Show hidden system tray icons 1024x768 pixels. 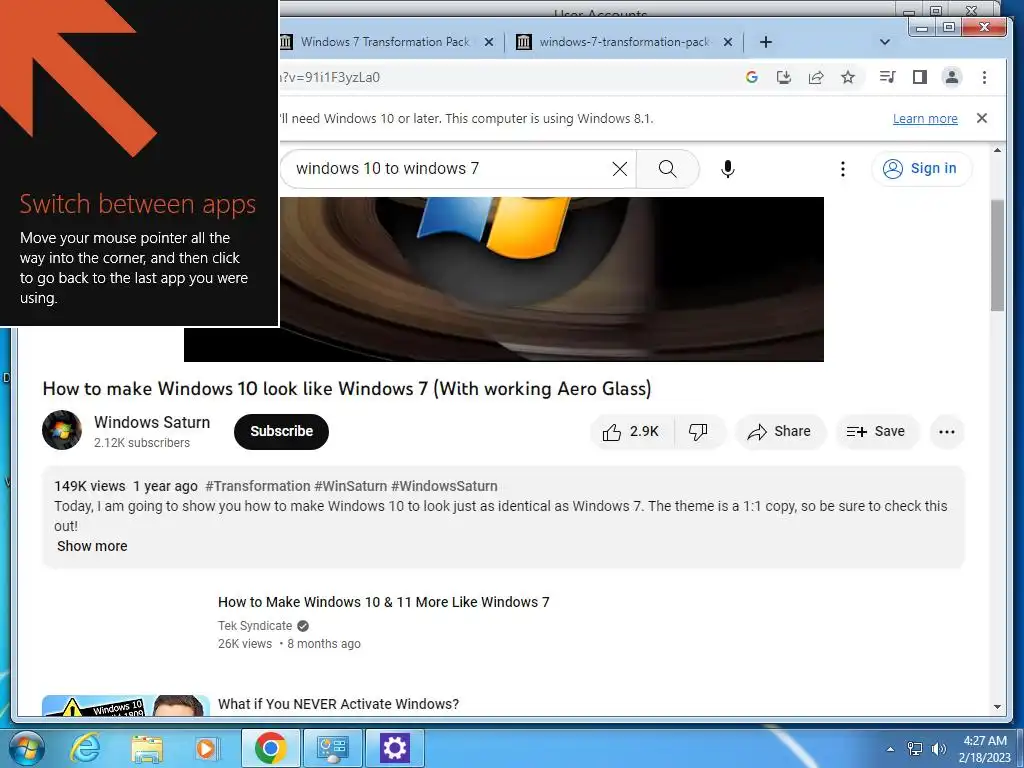[890, 749]
